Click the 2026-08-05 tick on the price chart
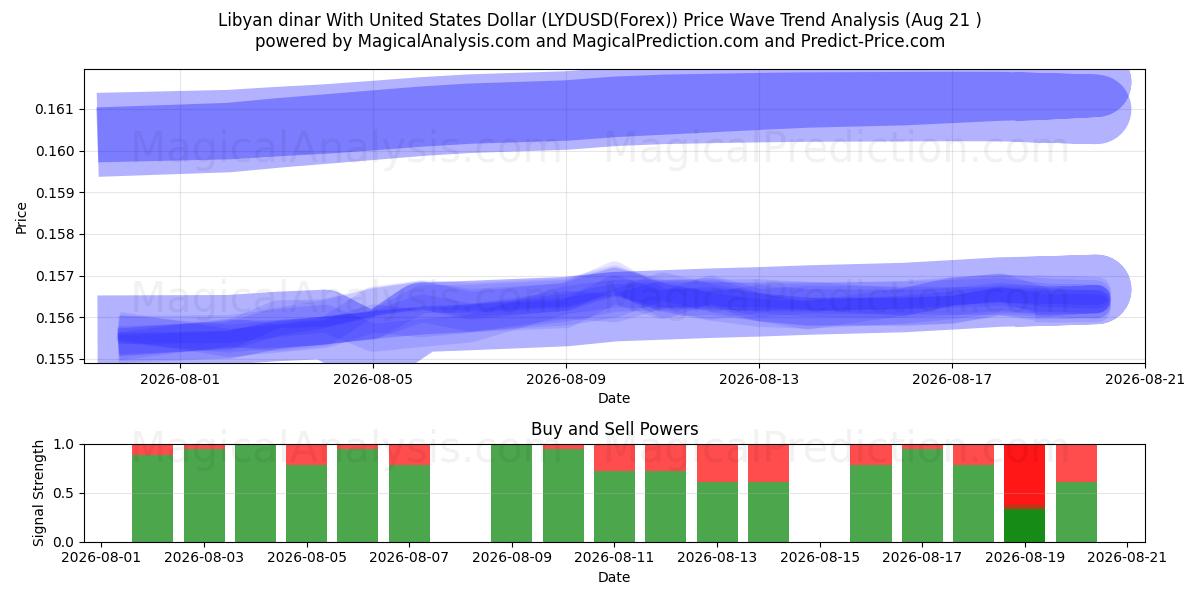 373,379
